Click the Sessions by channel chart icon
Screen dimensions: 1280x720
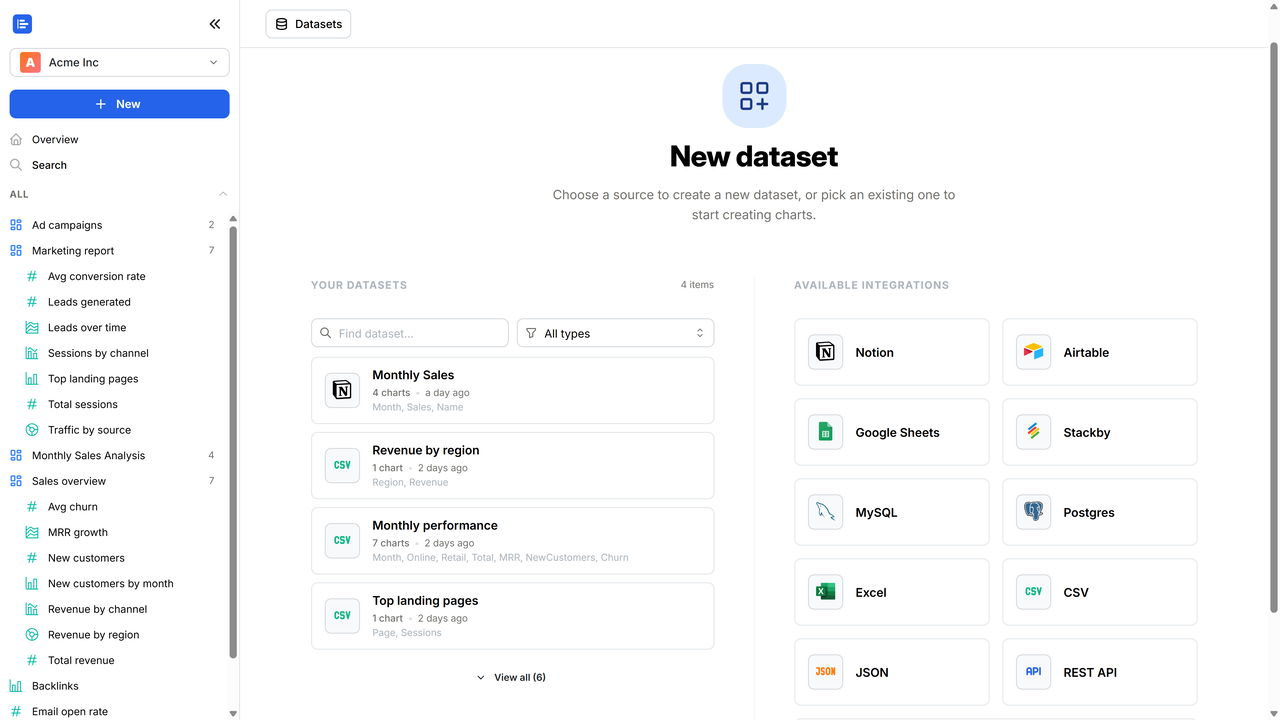[x=32, y=353]
